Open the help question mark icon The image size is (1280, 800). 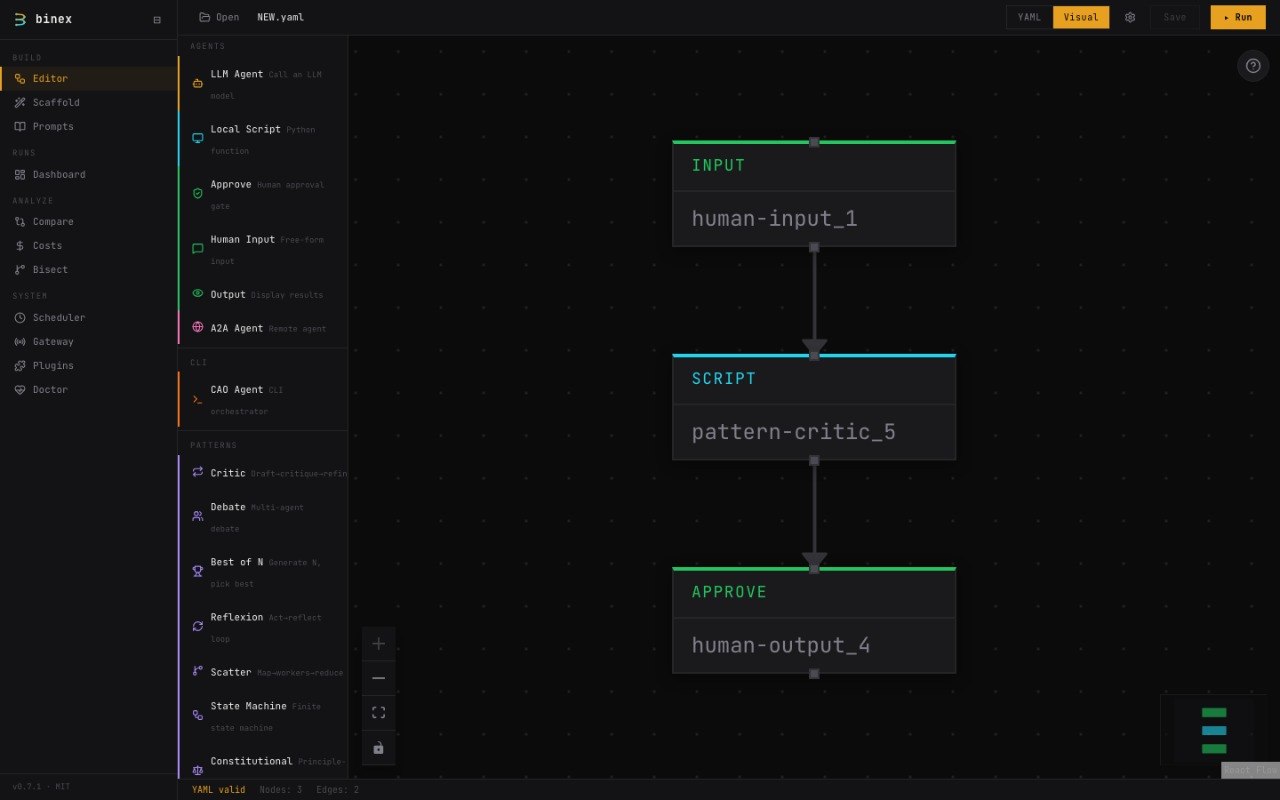[x=1253, y=66]
